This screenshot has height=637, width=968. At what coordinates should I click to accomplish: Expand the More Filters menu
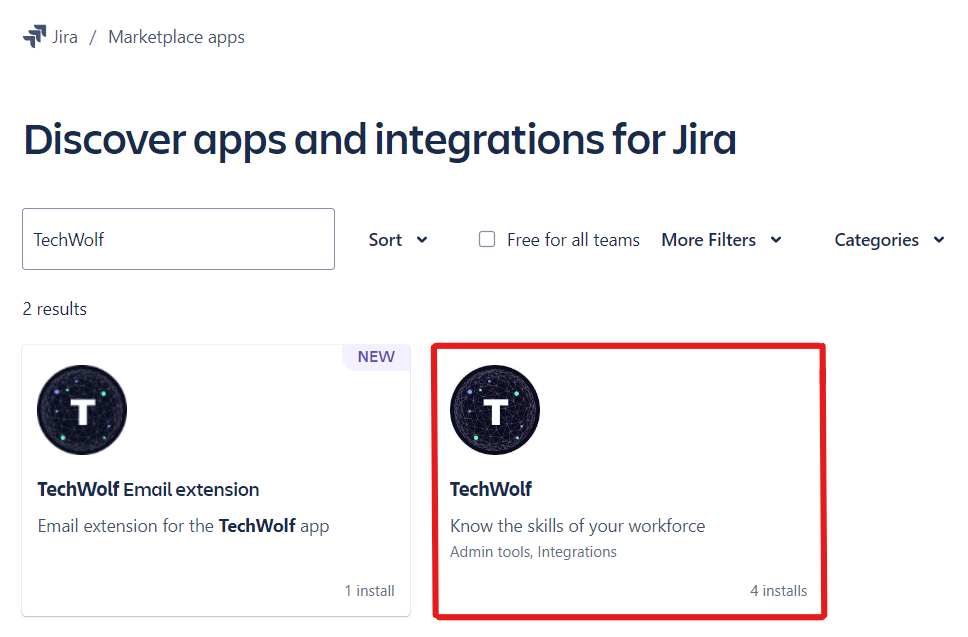click(x=721, y=240)
